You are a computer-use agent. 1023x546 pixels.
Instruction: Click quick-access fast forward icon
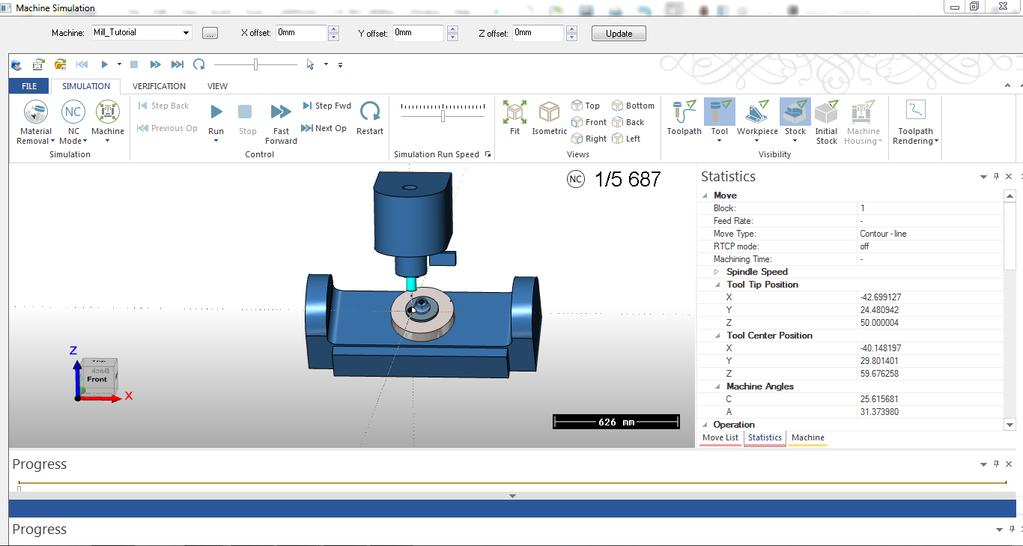click(155, 65)
